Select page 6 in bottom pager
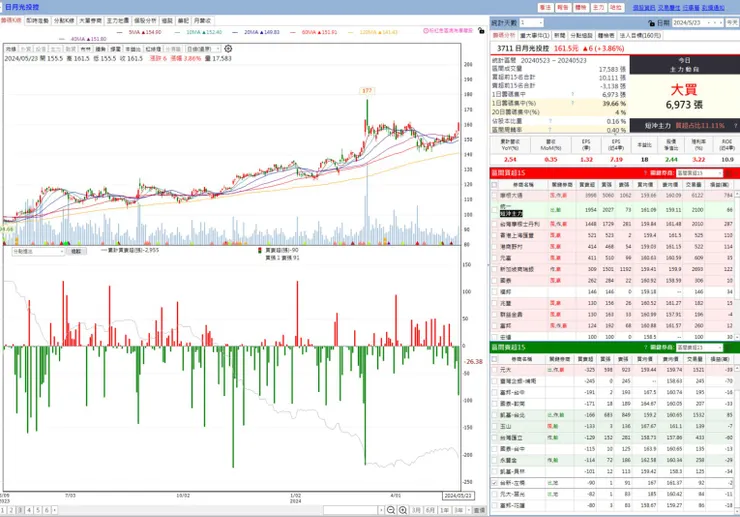This screenshot has height=517, width=740. point(46,510)
